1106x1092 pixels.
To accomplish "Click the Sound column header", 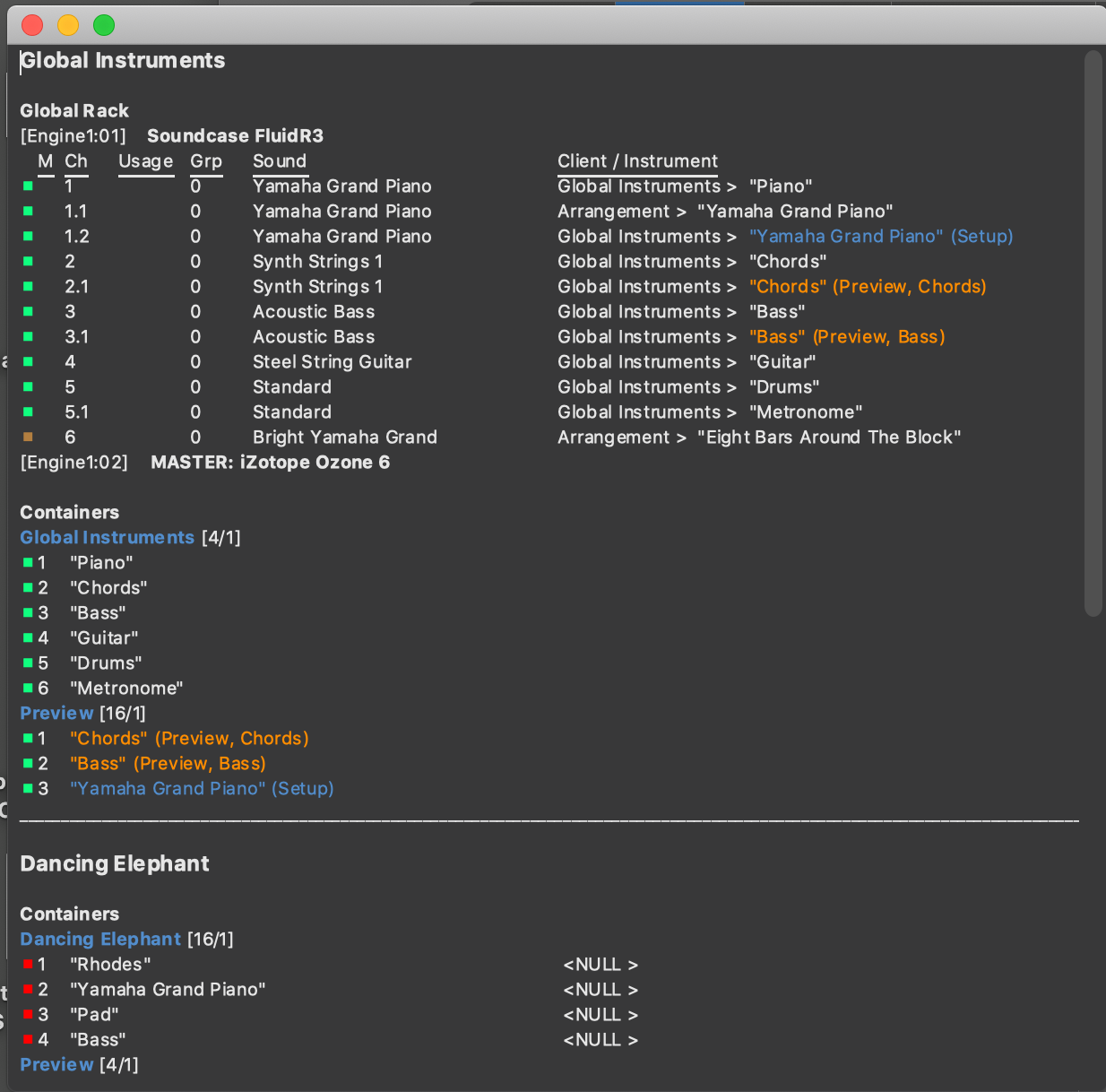I will pos(280,161).
